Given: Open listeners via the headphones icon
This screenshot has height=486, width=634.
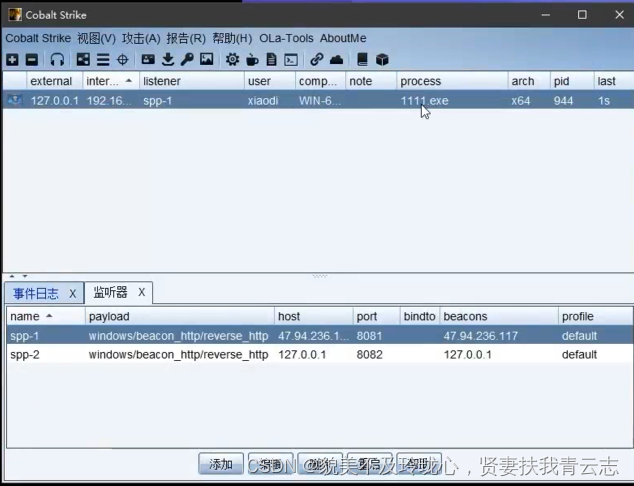Looking at the screenshot, I should [57, 60].
